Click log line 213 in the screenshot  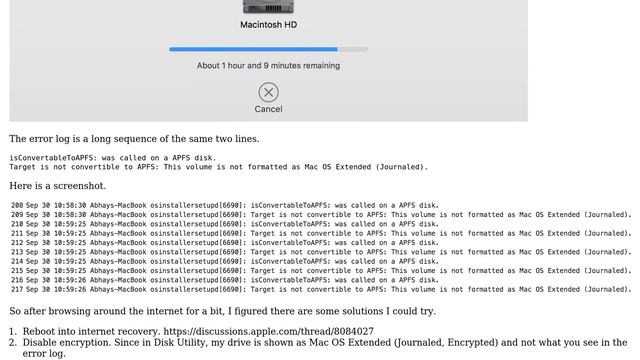[x=321, y=252]
